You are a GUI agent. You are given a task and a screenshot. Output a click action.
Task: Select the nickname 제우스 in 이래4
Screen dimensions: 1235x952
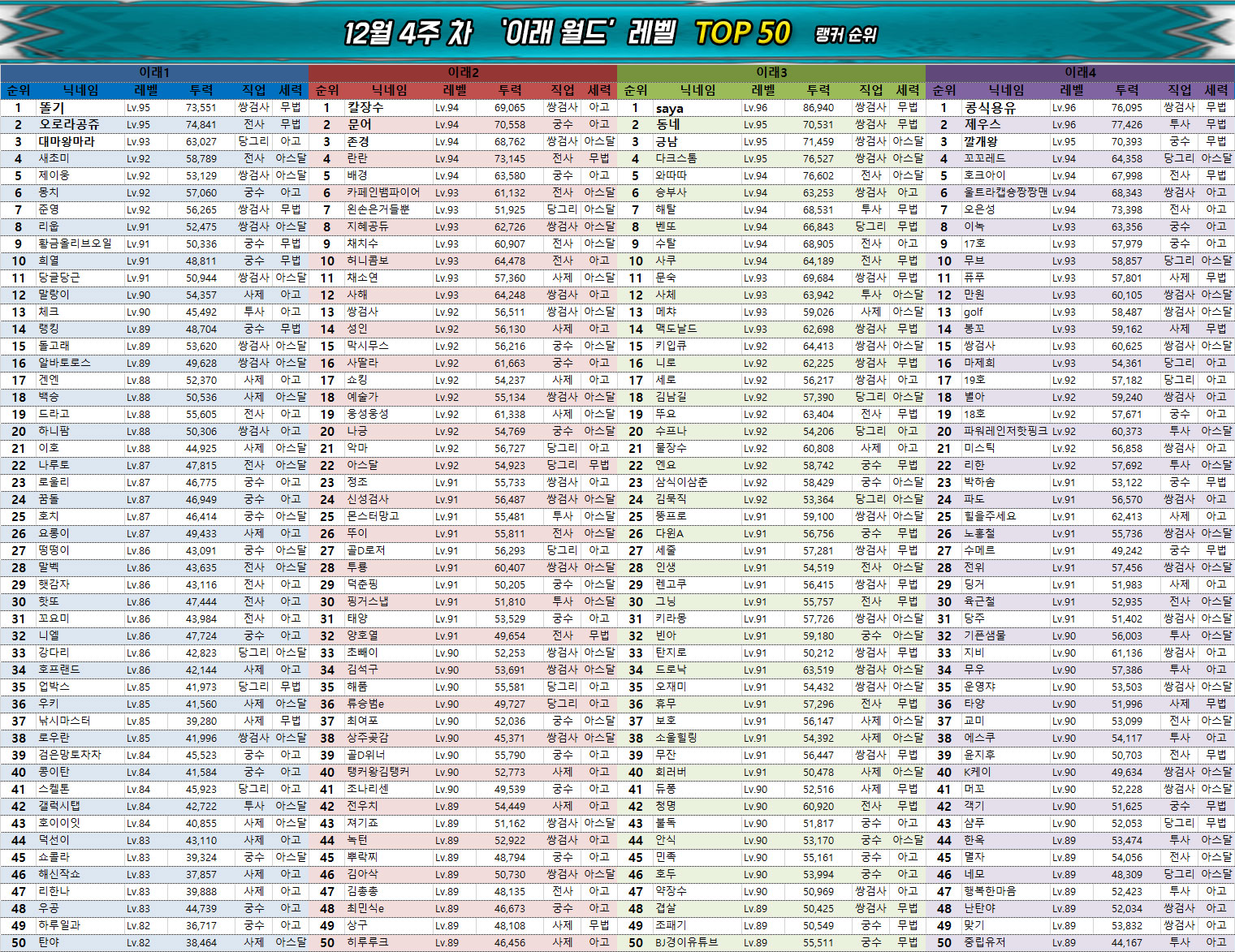coord(982,124)
